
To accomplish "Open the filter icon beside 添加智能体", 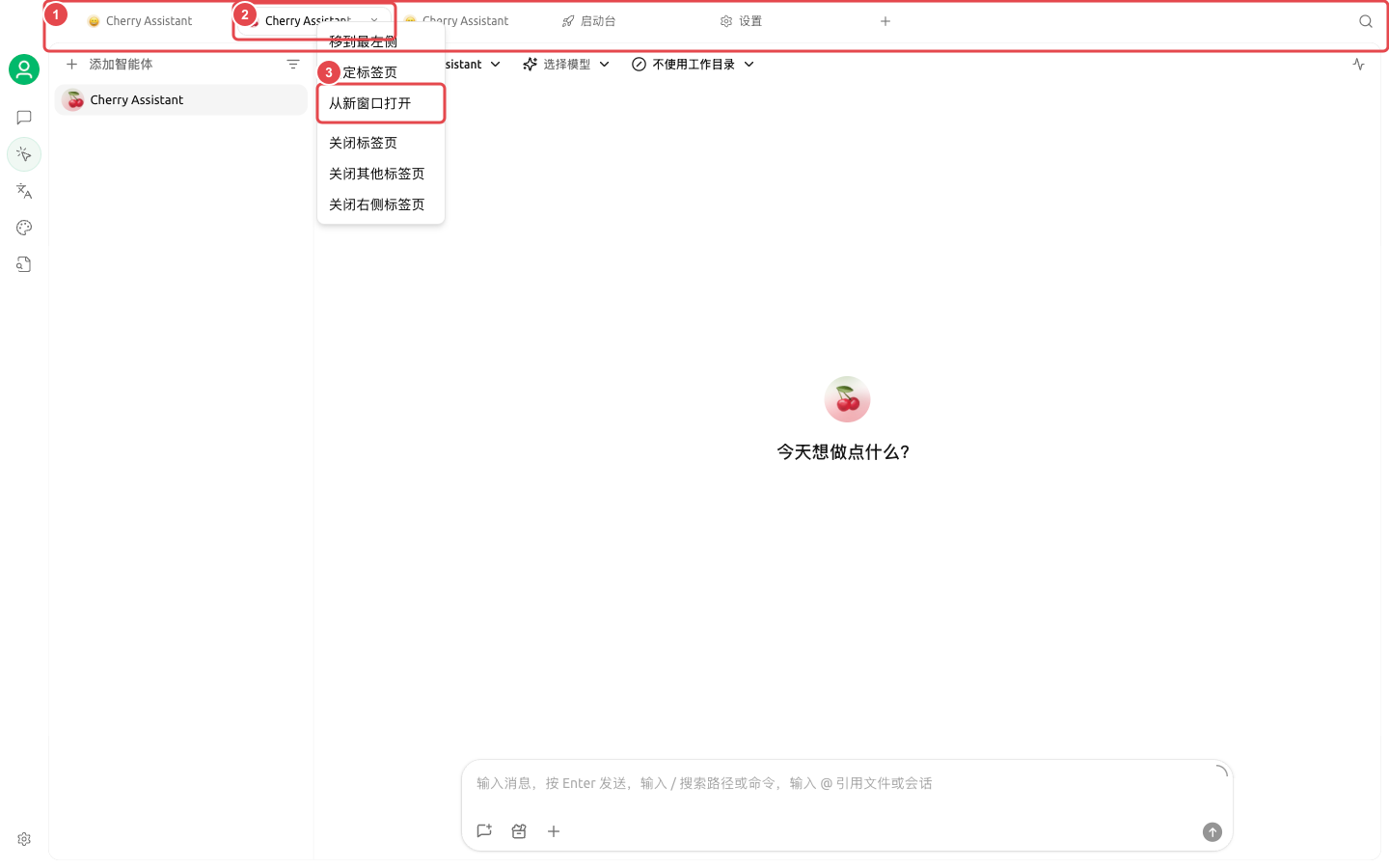I will point(293,65).
